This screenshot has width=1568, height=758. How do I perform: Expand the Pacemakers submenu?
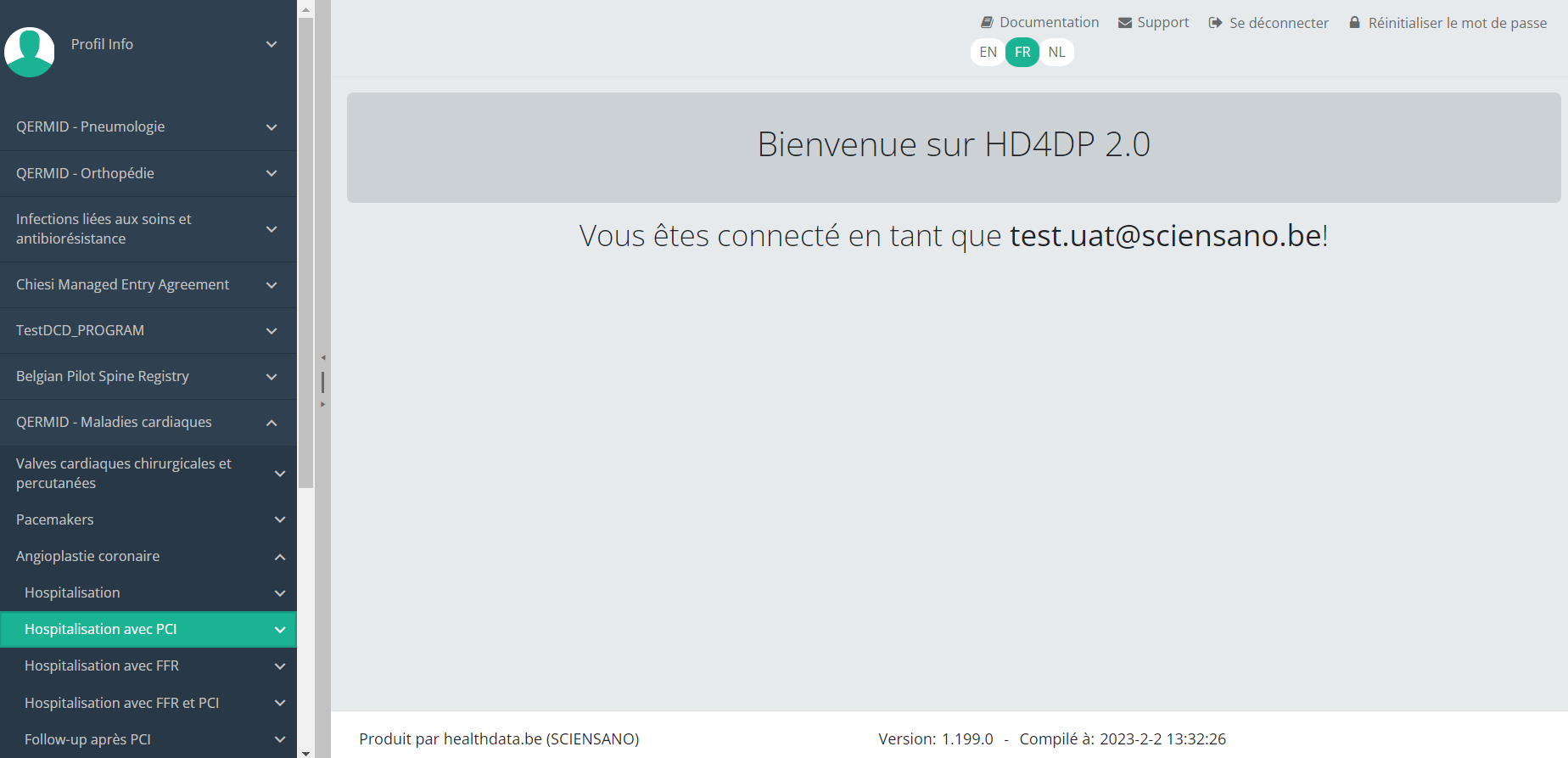click(279, 519)
